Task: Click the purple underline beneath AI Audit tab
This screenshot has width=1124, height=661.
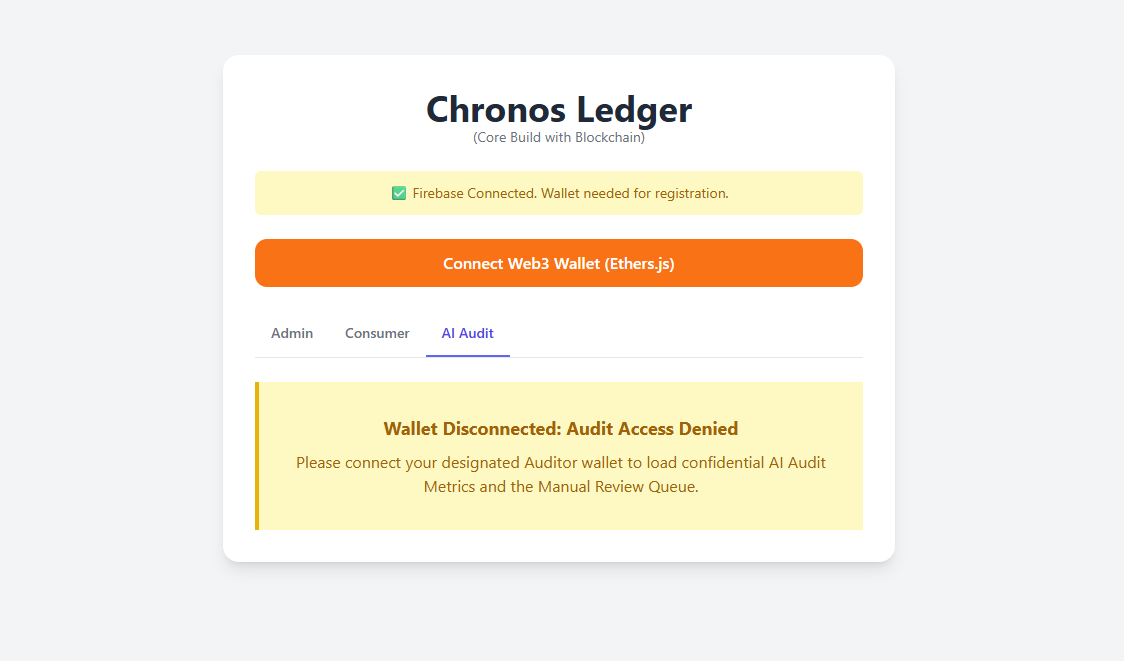Action: point(467,355)
